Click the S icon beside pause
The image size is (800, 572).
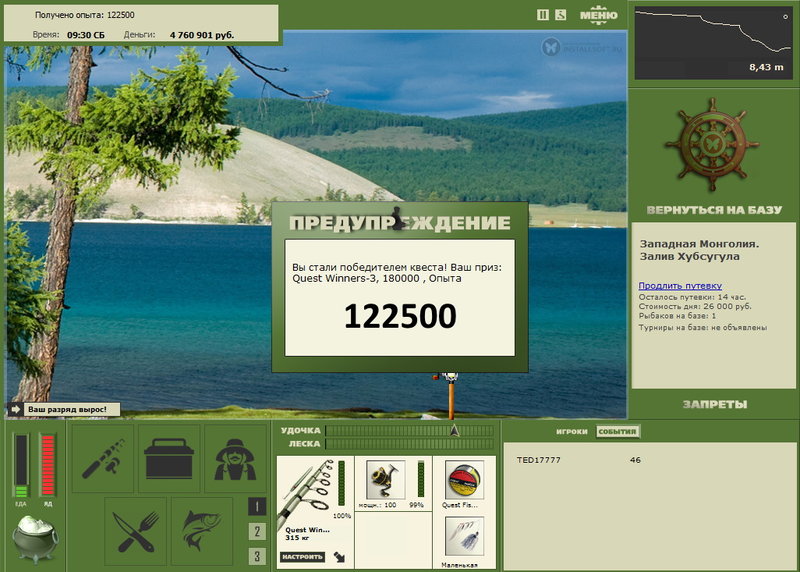click(560, 15)
